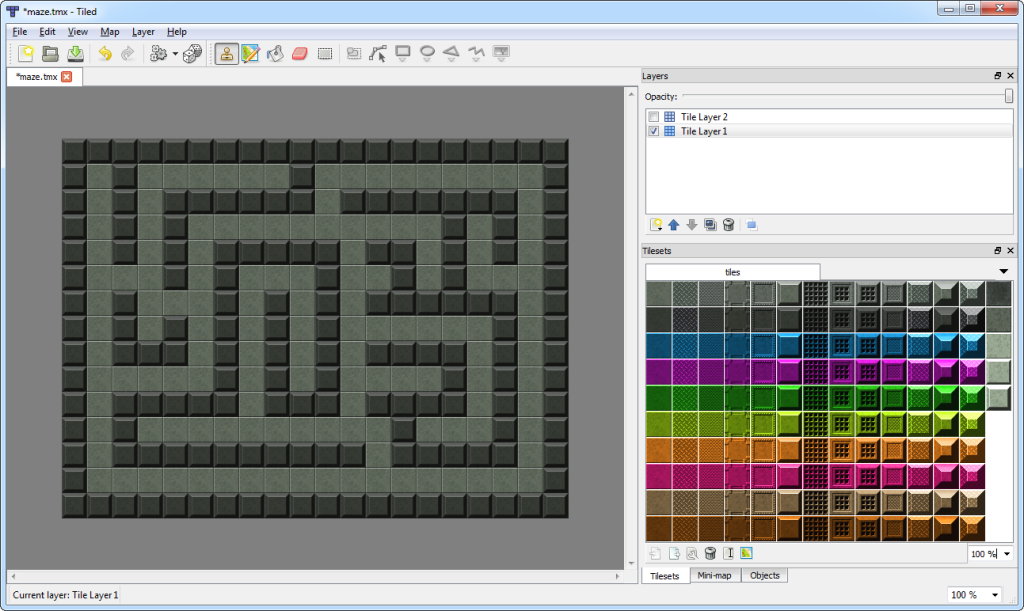Switch to the Mini-map tab
The width and height of the screenshot is (1024, 611).
716,576
